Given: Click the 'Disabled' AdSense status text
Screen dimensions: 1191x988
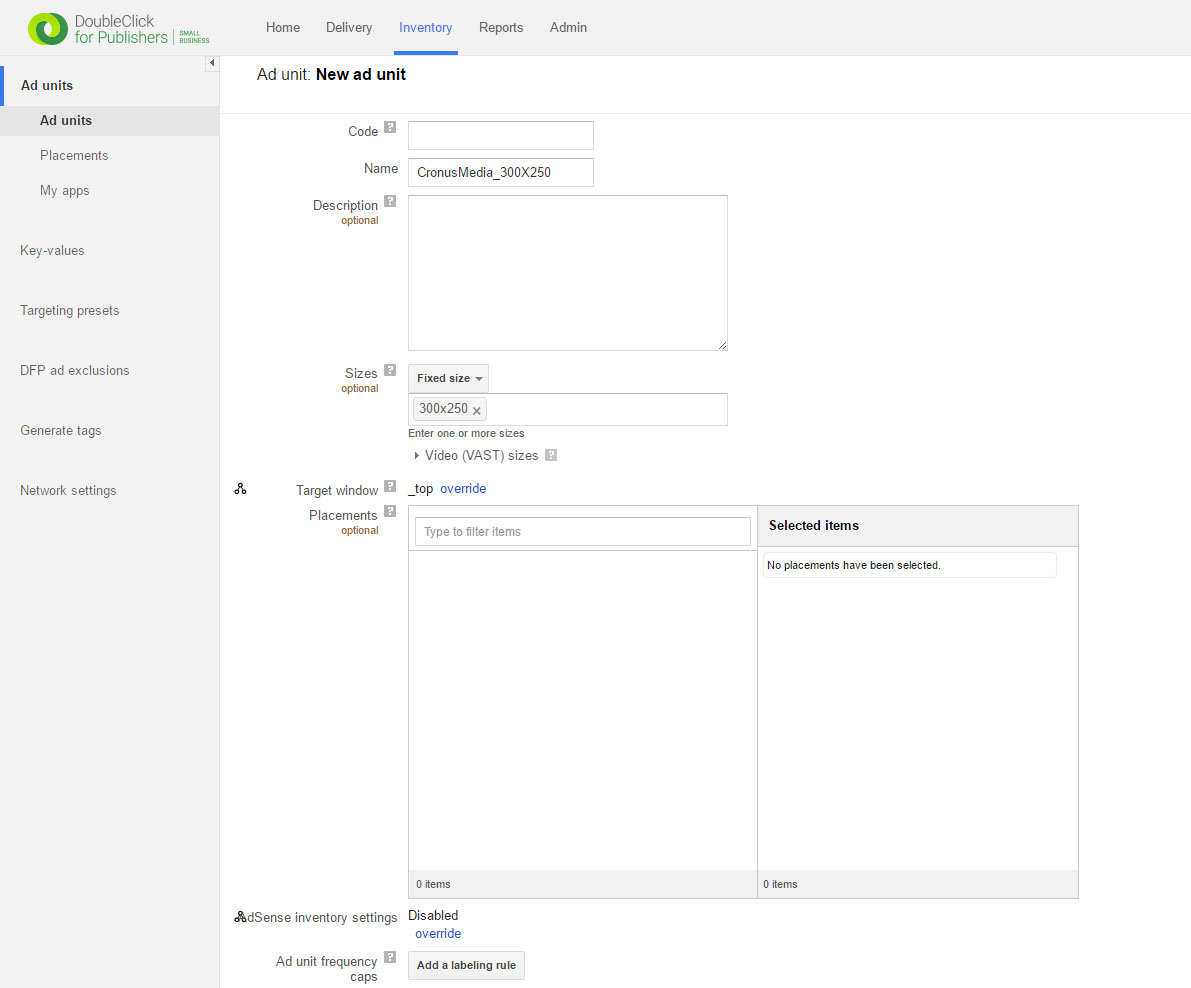Looking at the screenshot, I should pyautogui.click(x=433, y=915).
